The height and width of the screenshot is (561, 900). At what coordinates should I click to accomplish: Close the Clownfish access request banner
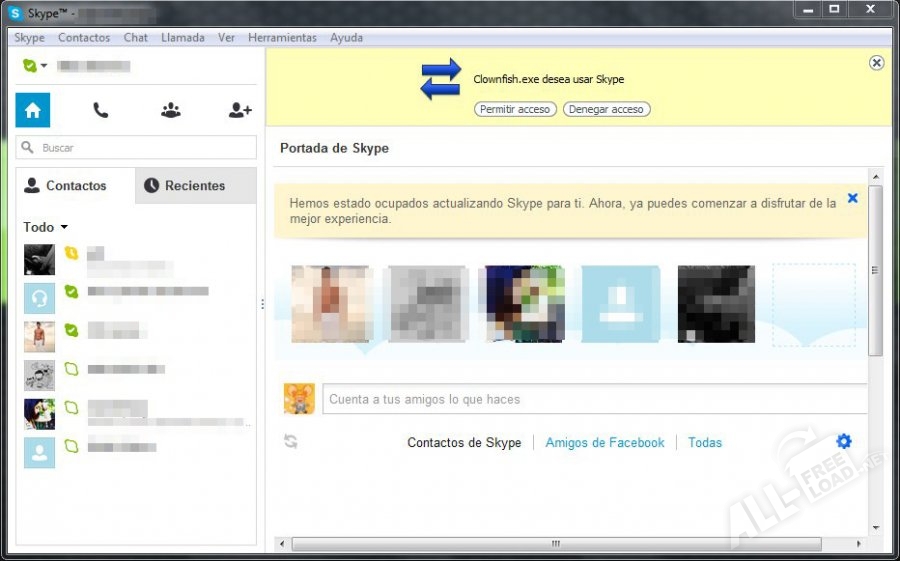click(876, 63)
